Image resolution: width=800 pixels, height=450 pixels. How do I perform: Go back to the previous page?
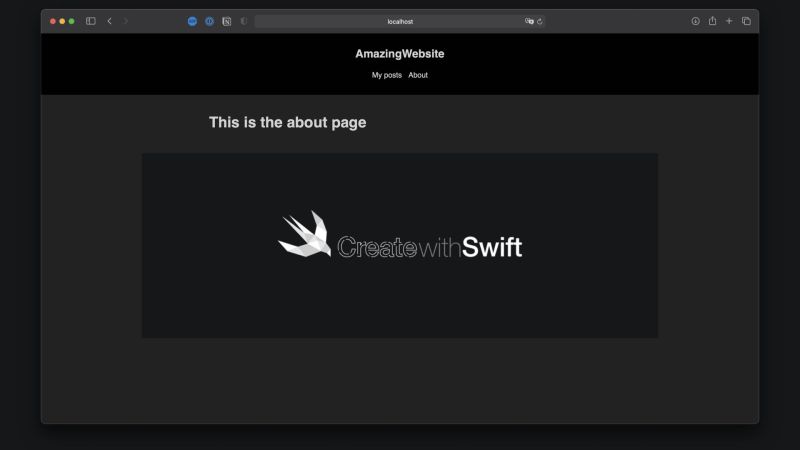(109, 21)
